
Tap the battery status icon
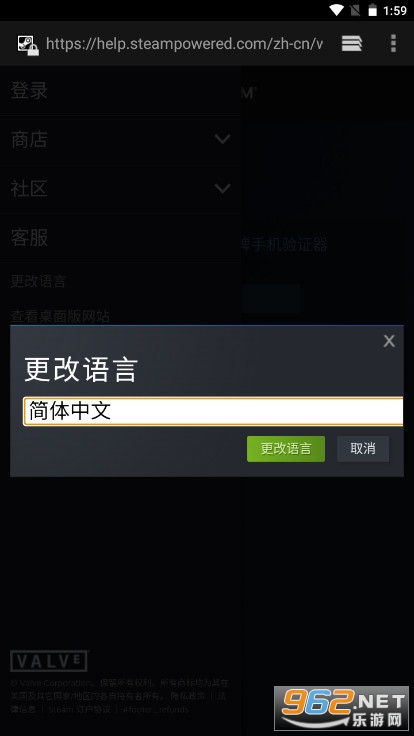point(372,10)
